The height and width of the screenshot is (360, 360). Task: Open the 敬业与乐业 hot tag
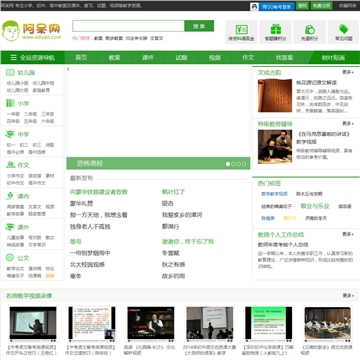315,206
